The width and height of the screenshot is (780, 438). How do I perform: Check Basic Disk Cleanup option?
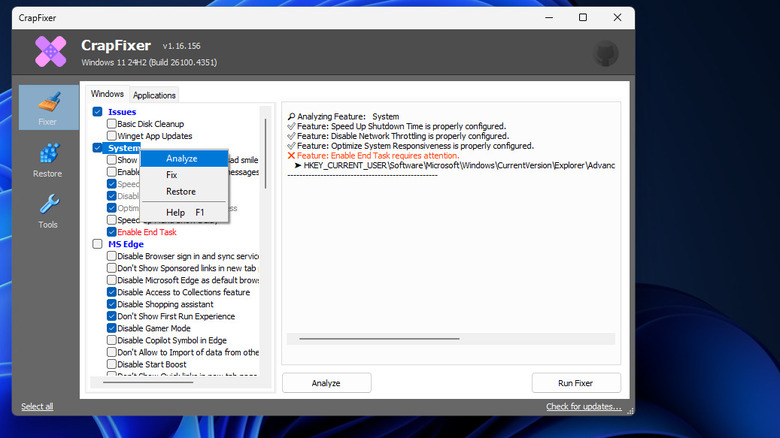coord(112,123)
